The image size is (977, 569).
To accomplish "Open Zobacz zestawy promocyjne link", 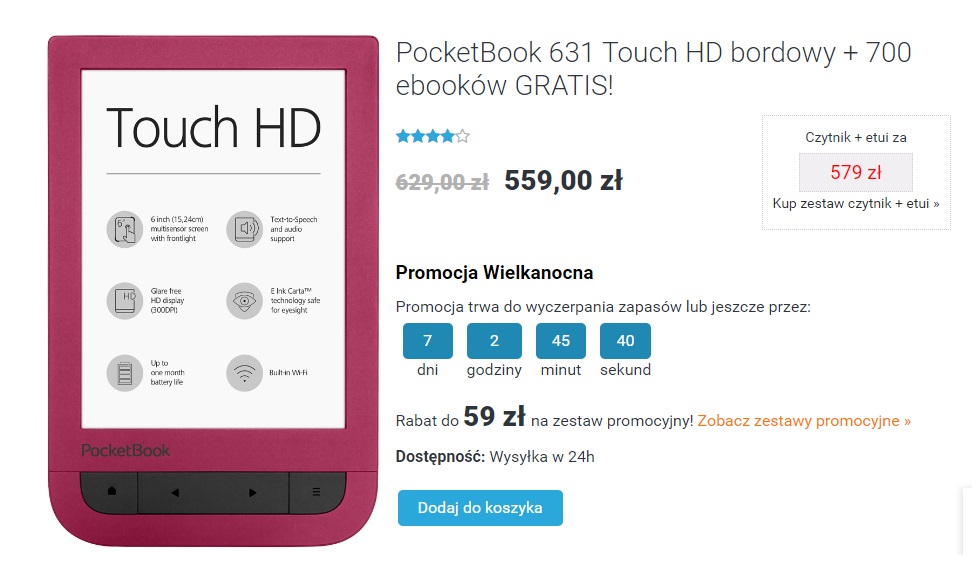I will (804, 421).
